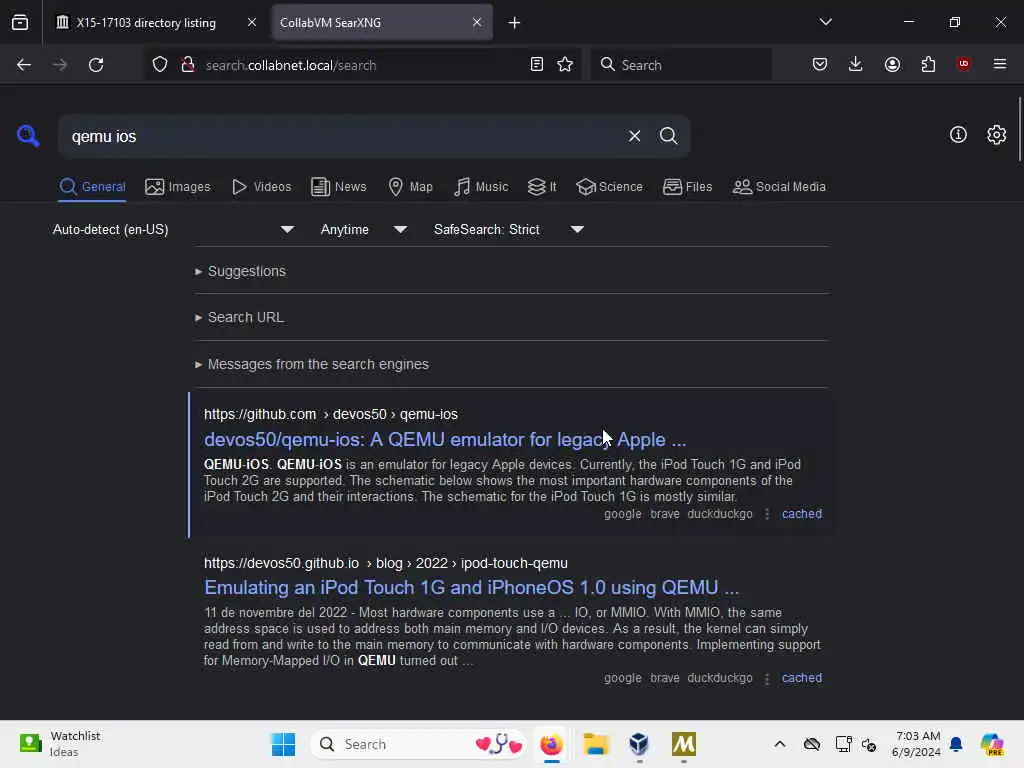Click the qemu ios search query field

click(343, 136)
